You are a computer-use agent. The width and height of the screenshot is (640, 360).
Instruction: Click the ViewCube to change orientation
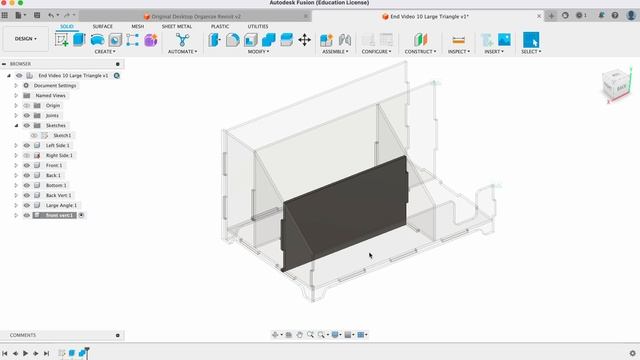click(x=616, y=84)
